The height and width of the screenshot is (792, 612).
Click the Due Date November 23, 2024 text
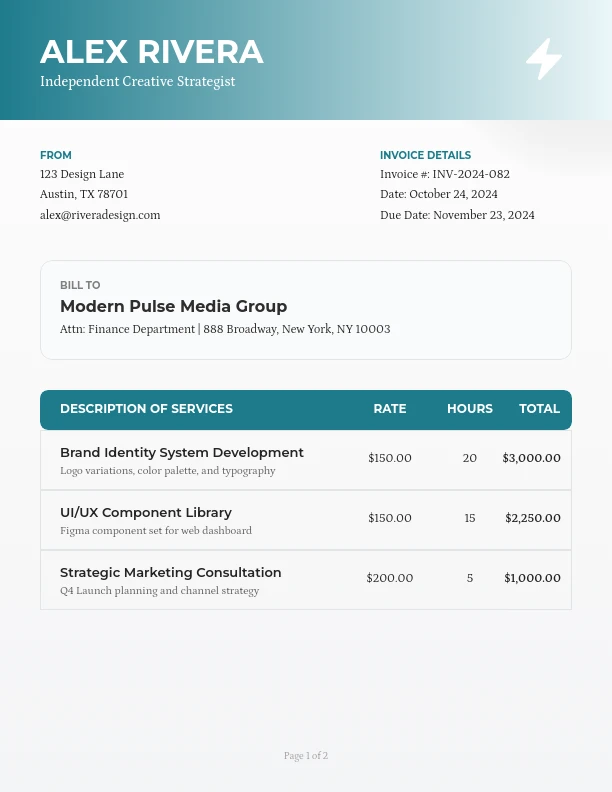click(457, 215)
